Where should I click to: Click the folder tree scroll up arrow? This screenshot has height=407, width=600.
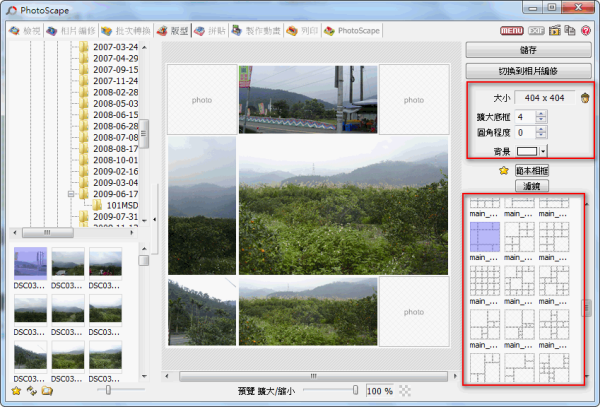(x=144, y=47)
